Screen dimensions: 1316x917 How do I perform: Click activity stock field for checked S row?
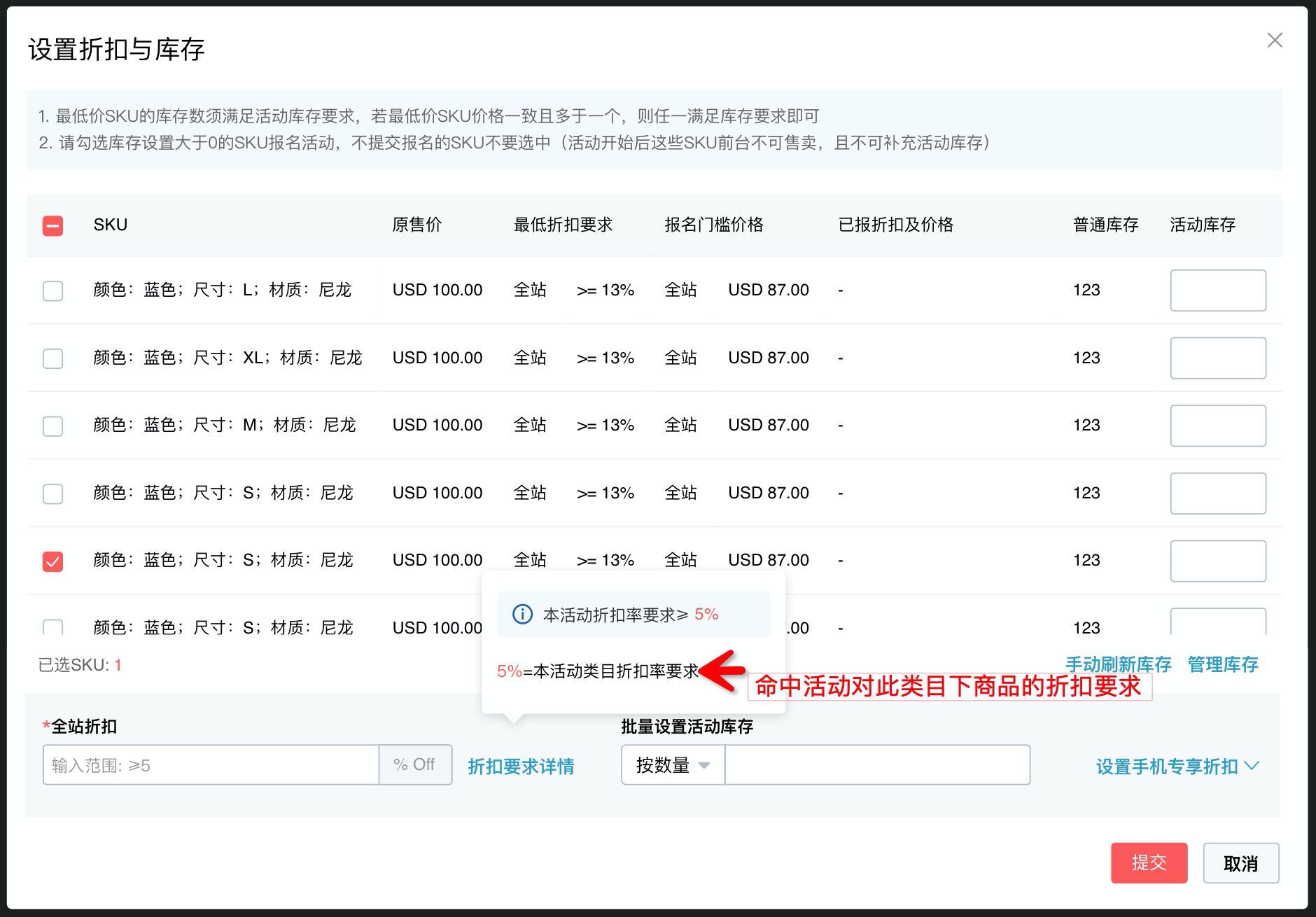point(1218,561)
